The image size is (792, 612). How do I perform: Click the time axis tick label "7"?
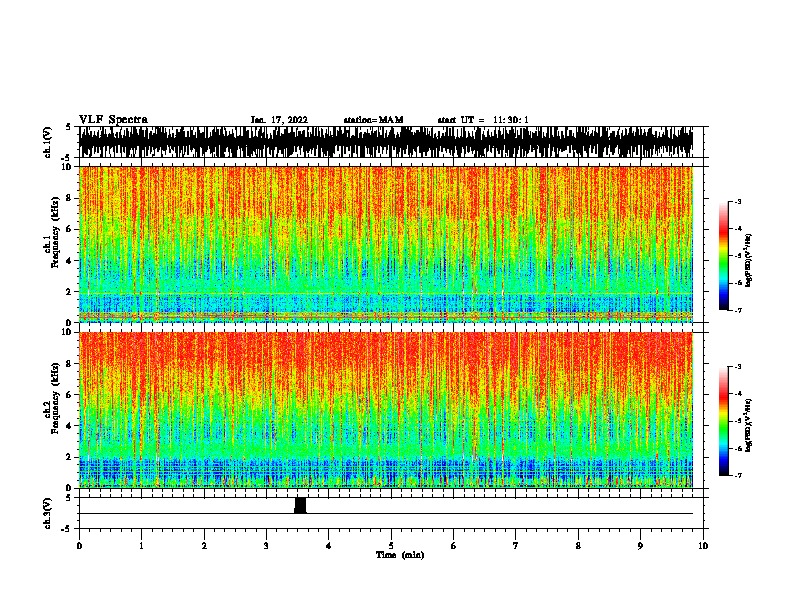click(516, 546)
